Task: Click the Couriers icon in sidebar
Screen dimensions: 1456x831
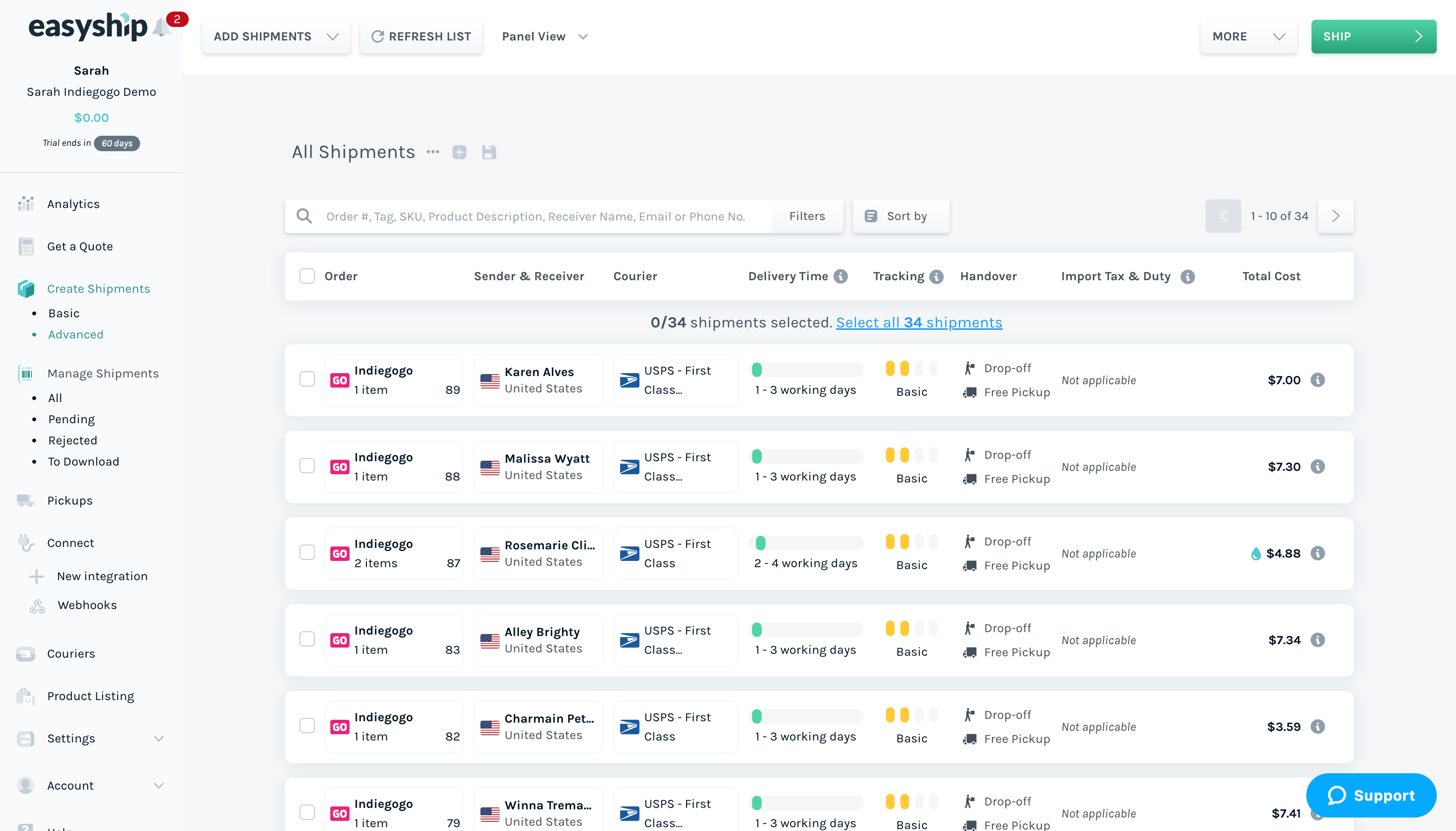Action: pos(26,653)
